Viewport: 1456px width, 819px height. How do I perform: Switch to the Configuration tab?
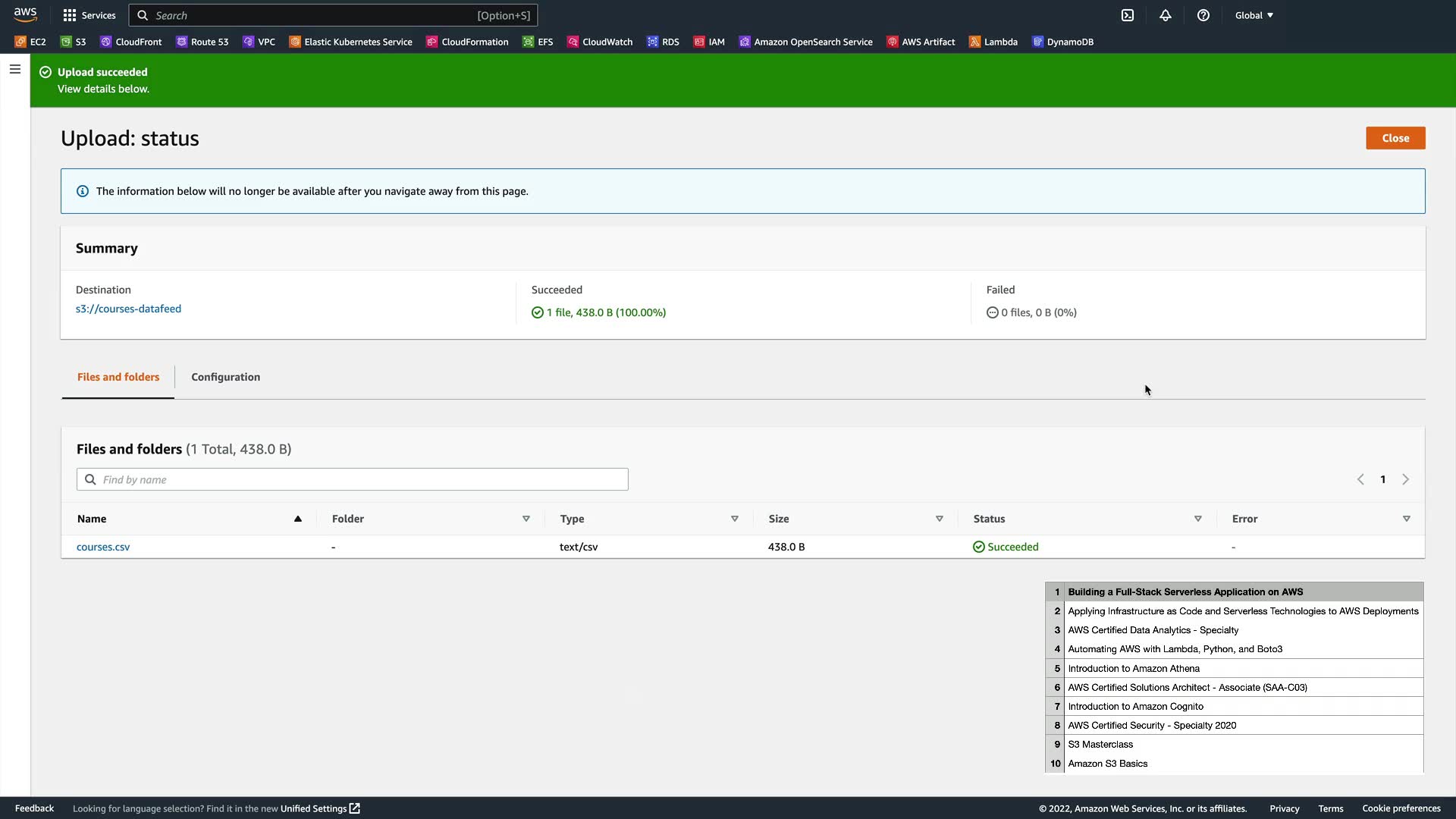225,377
